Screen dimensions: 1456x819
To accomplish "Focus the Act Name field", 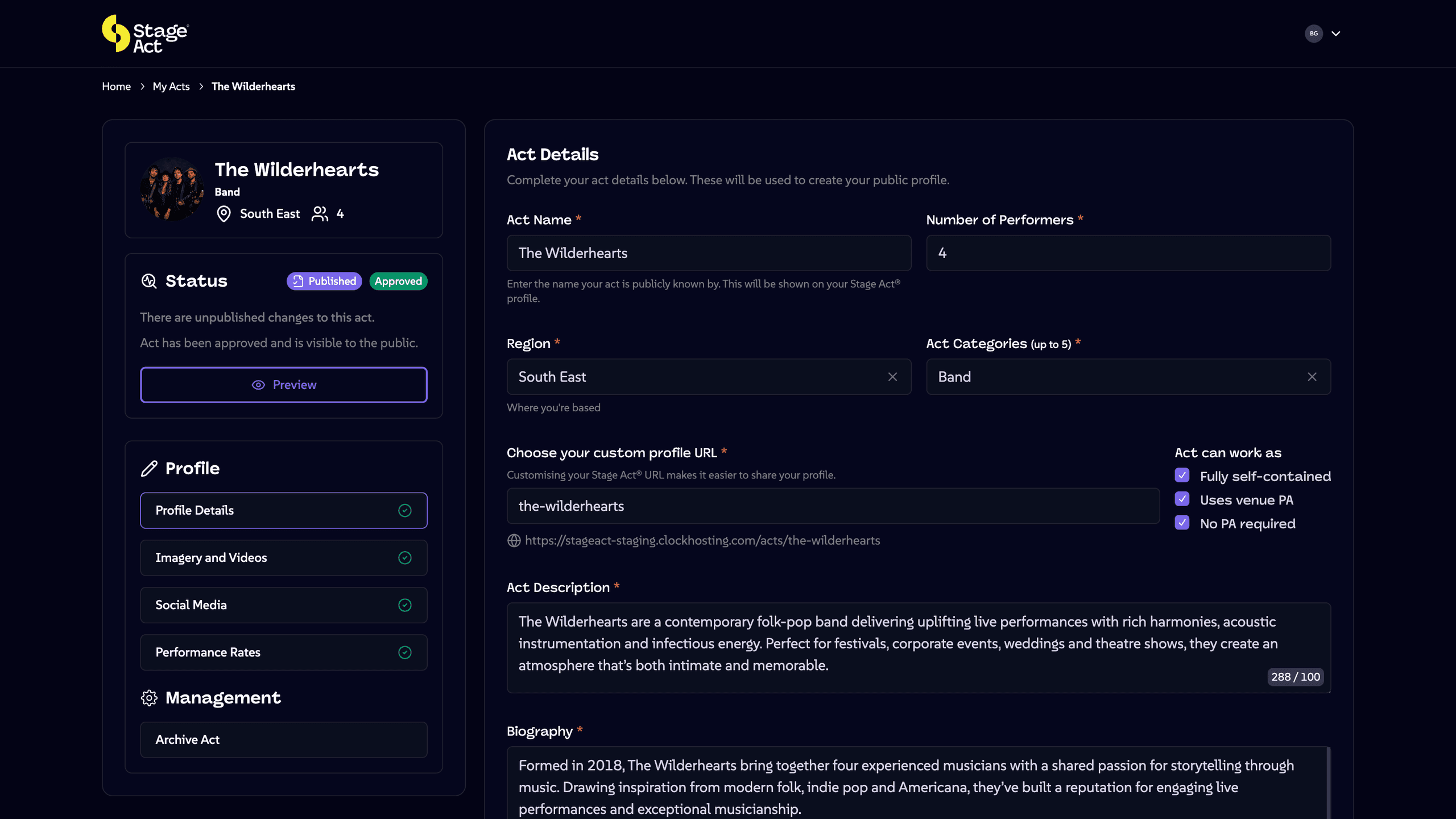I will tap(709, 253).
